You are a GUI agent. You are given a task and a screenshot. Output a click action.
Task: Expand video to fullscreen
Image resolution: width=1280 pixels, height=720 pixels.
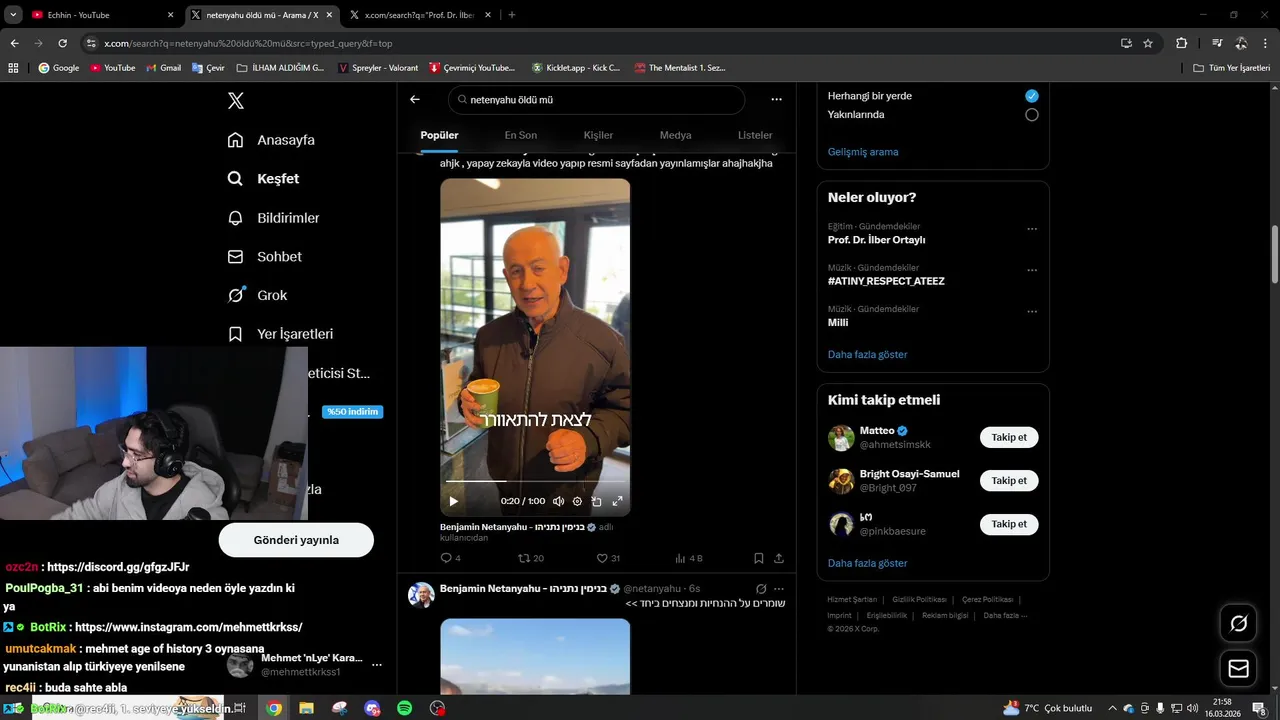(x=617, y=501)
